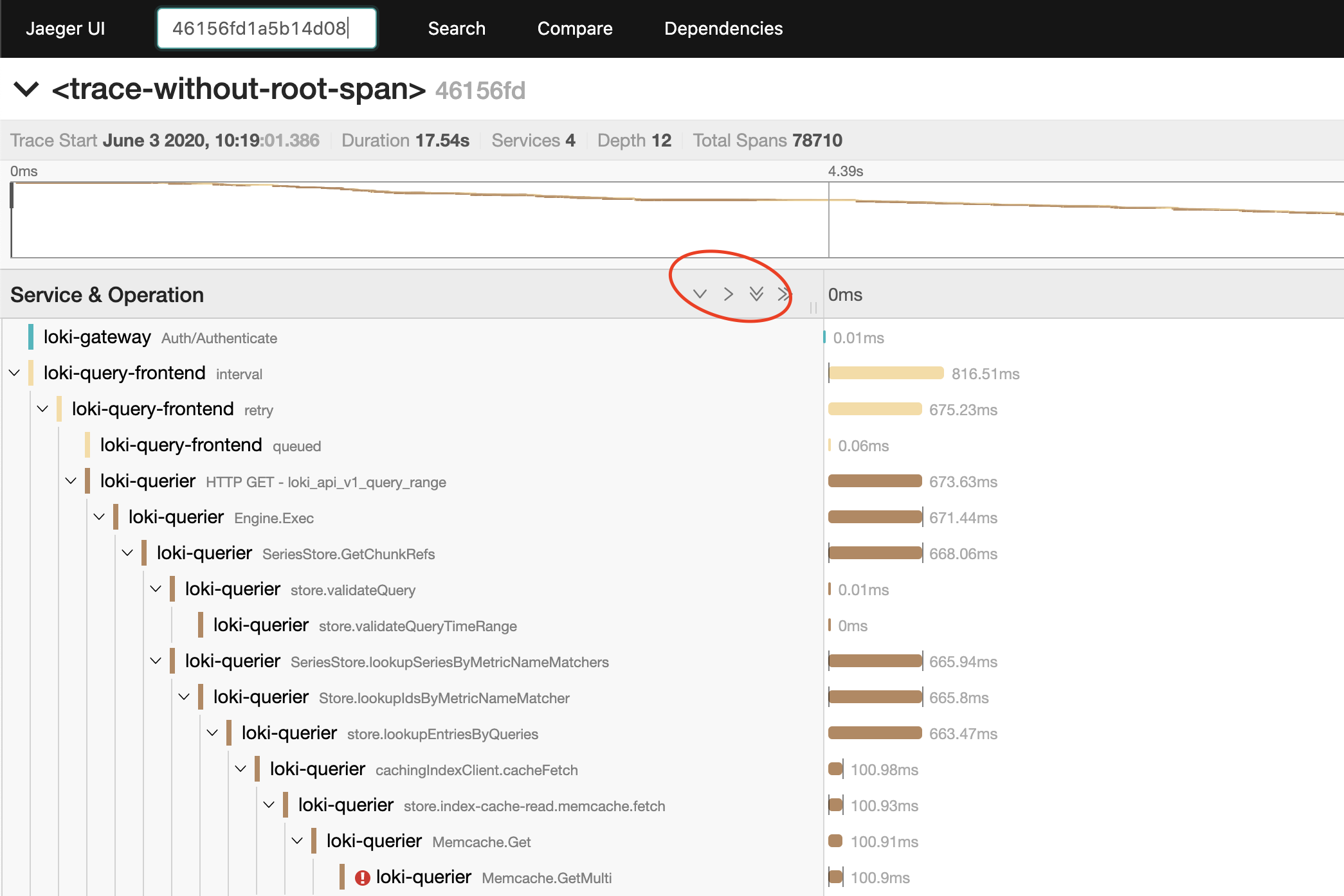Click the red error icon on Memcache.GetMulti
Viewport: 1344px width, 896px height.
click(363, 877)
